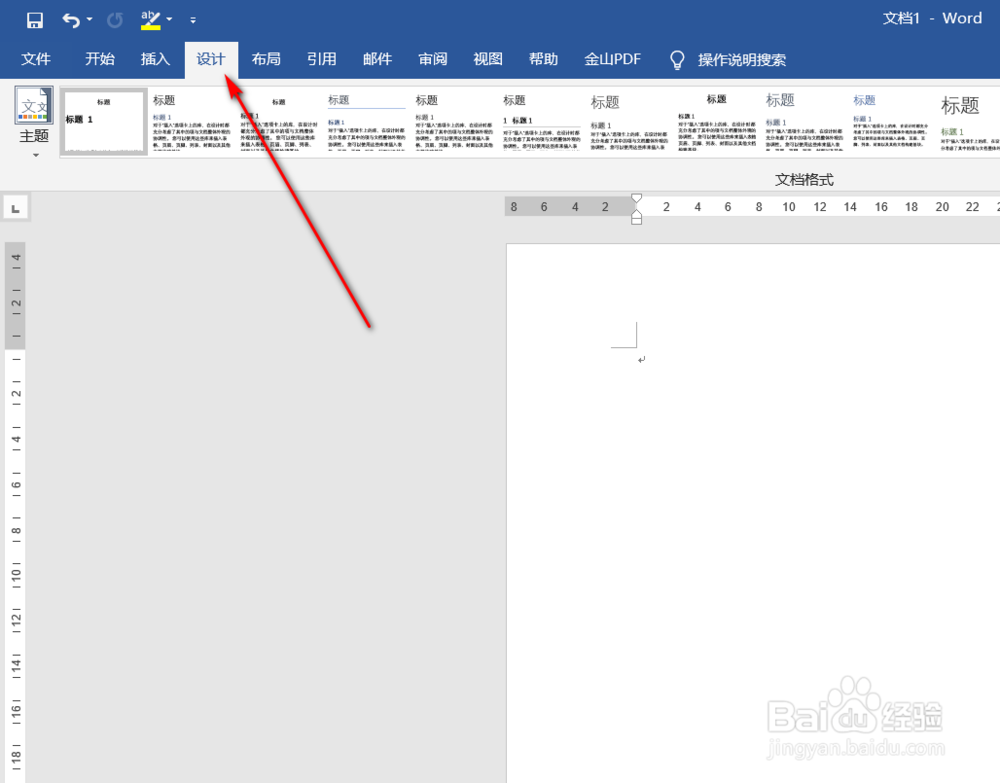Click the vertical ruler at mark 8
The height and width of the screenshot is (783, 1000).
(x=16, y=531)
